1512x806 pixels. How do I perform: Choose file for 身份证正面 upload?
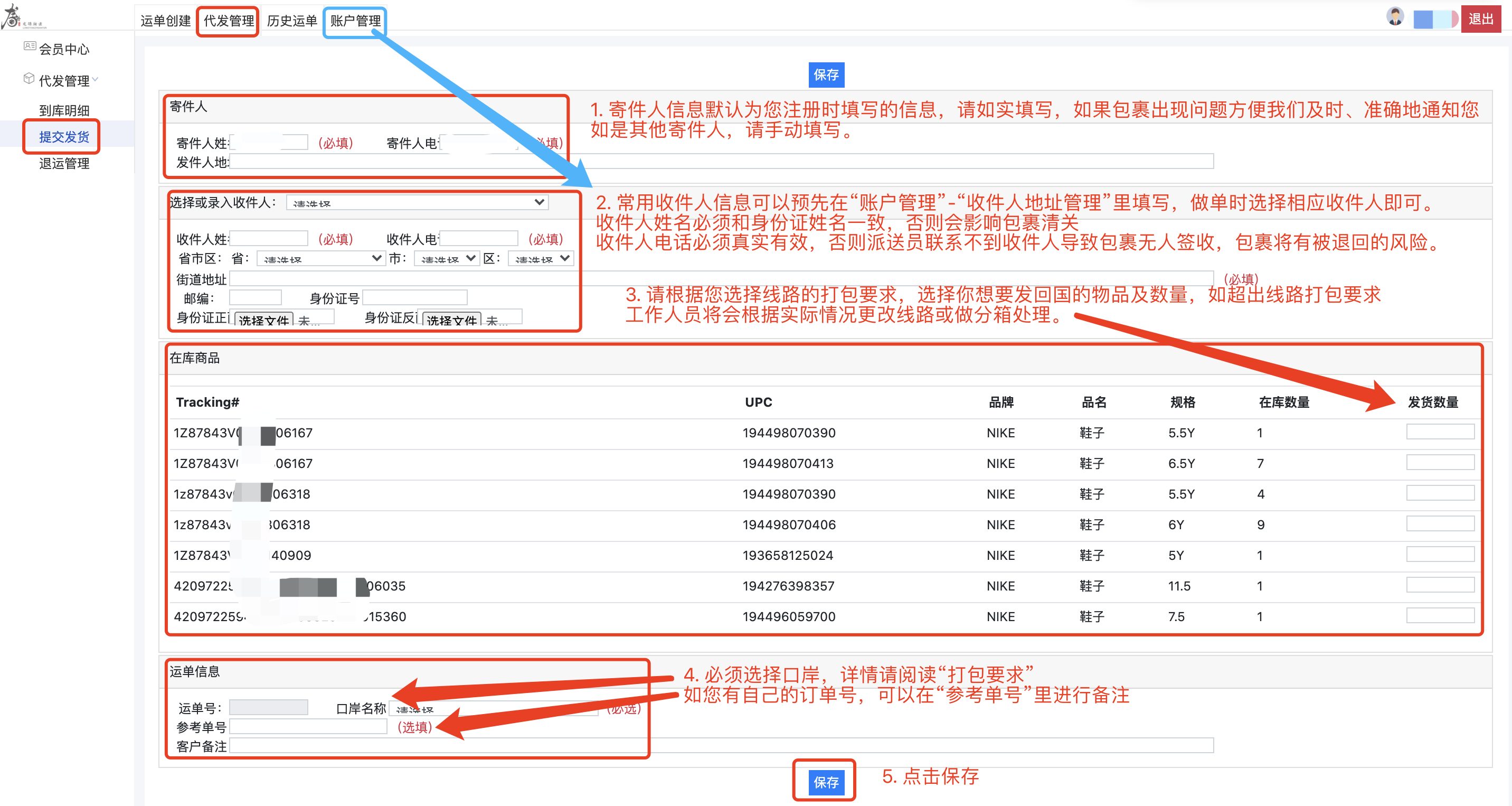pos(263,320)
